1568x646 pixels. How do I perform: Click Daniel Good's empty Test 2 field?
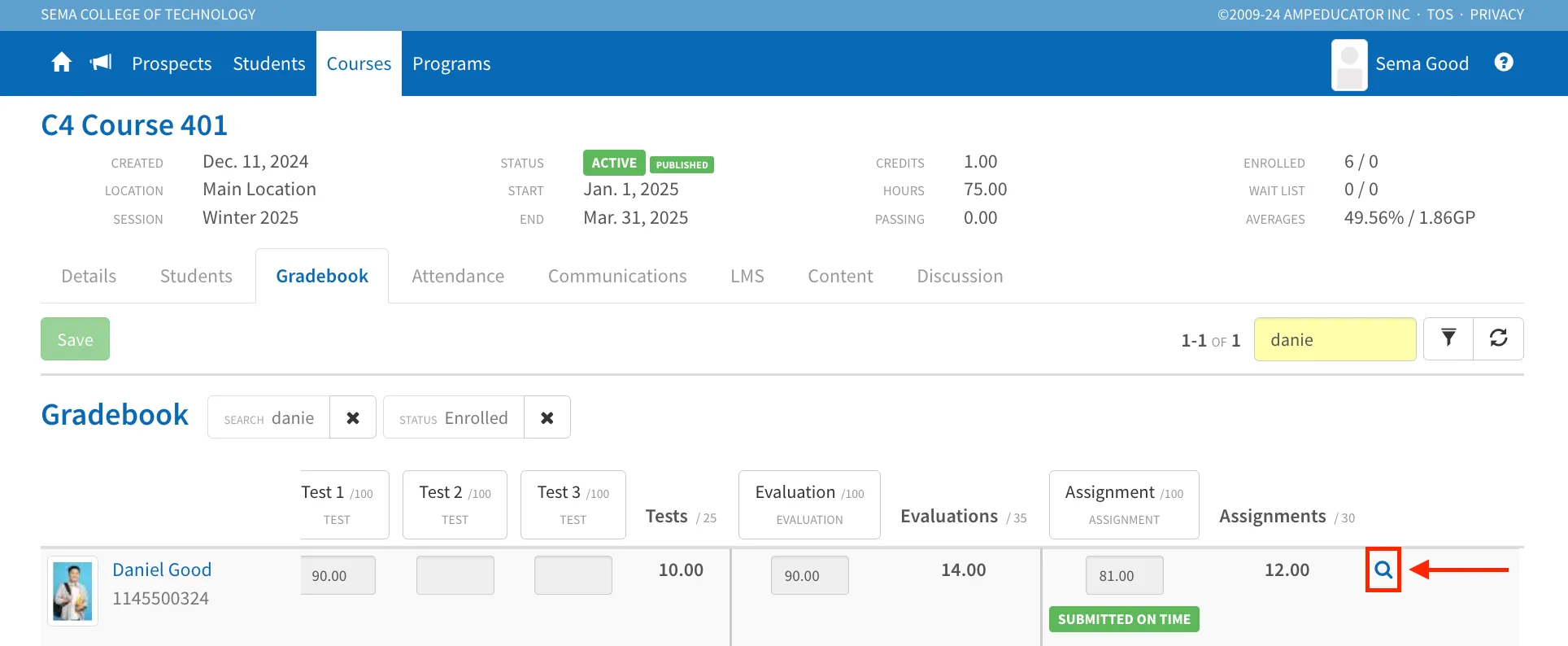(x=455, y=575)
